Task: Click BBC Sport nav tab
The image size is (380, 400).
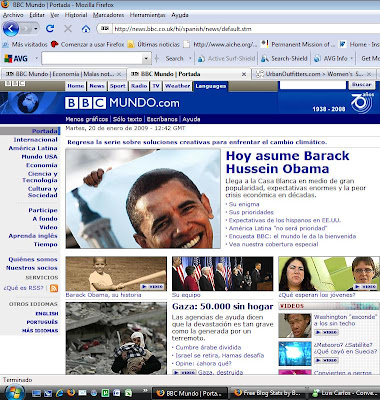Action: click(118, 86)
